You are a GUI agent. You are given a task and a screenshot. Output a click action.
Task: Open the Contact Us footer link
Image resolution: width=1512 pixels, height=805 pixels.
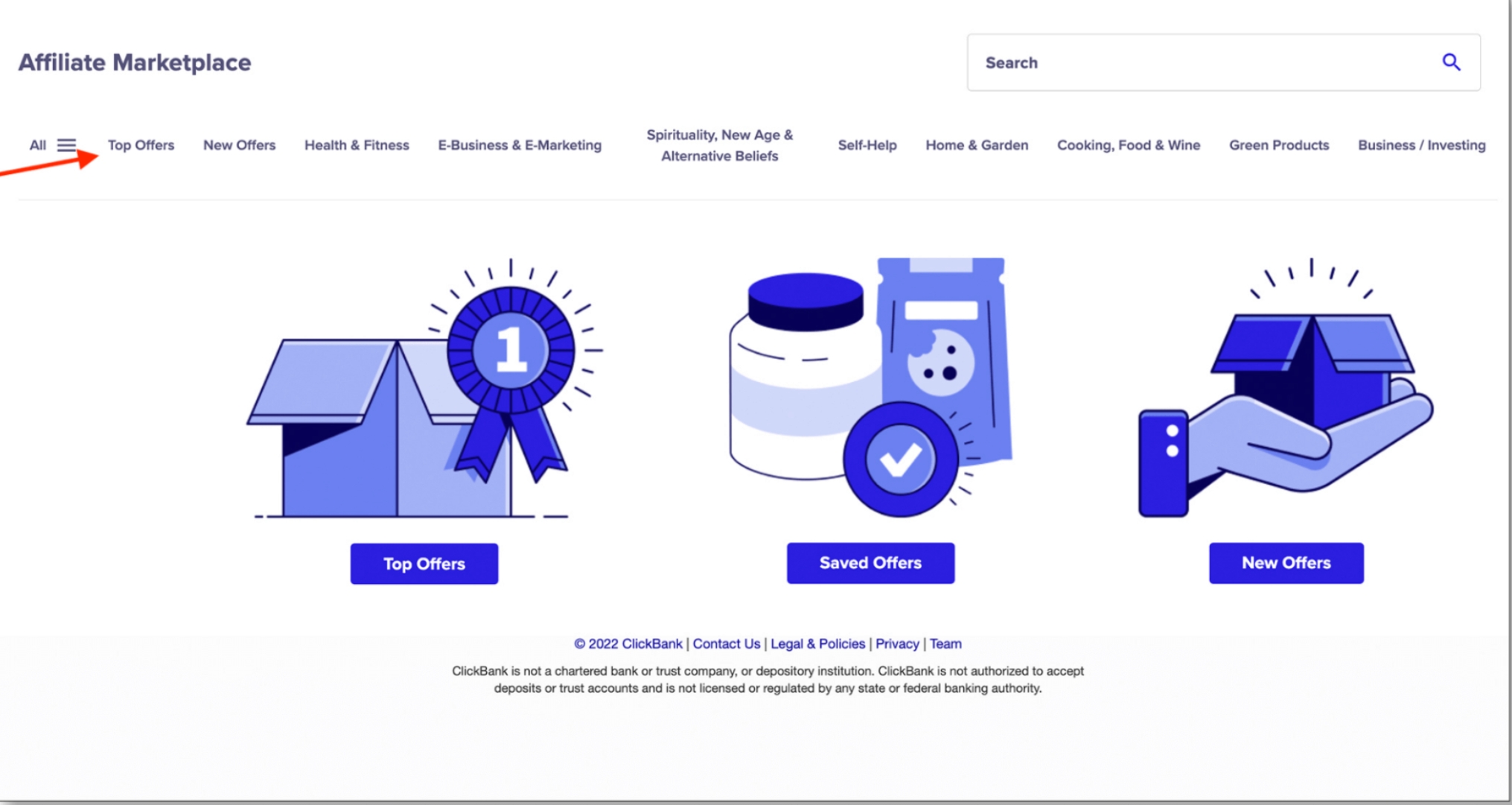[726, 643]
